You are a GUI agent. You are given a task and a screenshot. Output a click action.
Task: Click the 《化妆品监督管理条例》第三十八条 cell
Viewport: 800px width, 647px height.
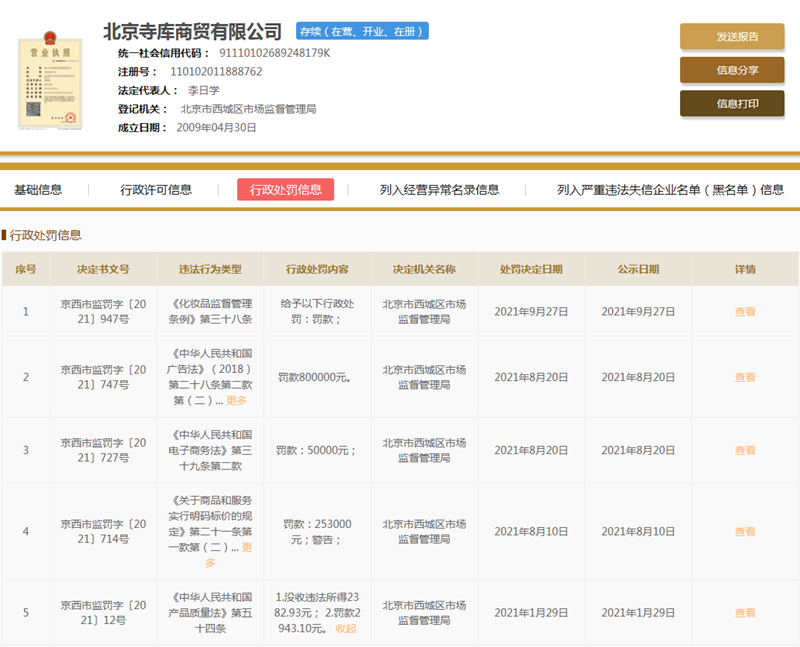tap(210, 312)
